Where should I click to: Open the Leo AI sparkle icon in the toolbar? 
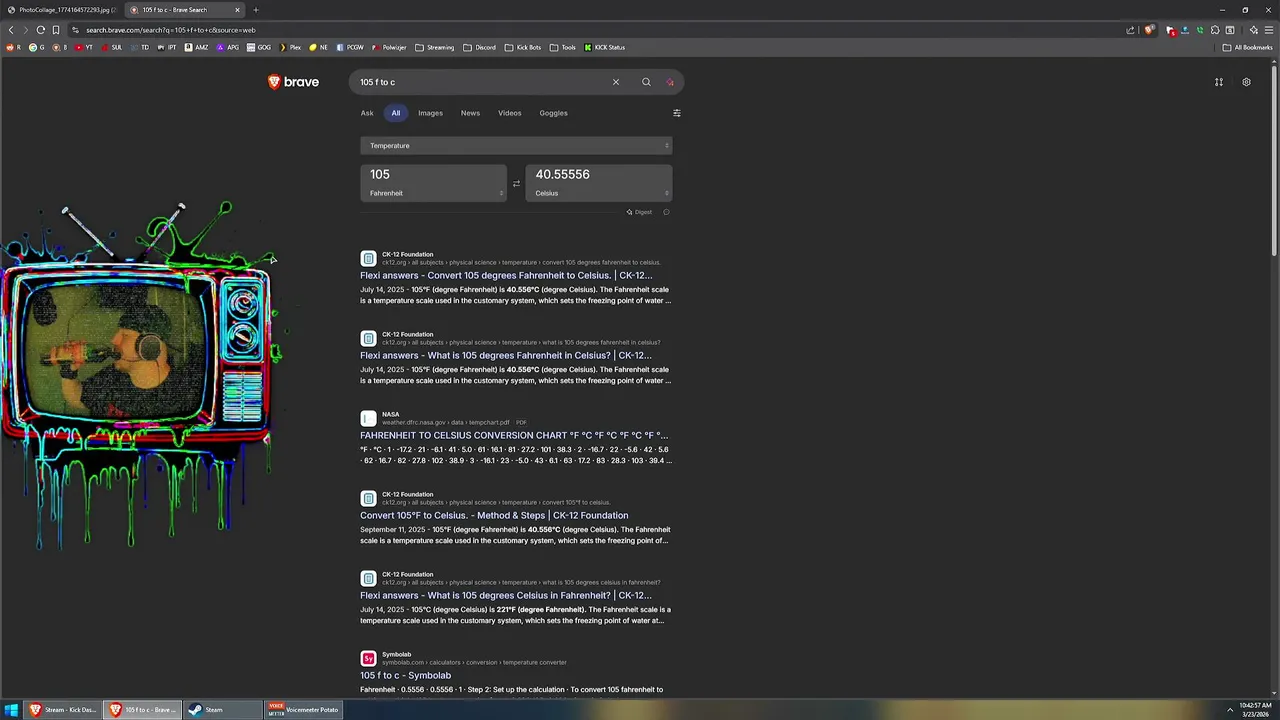point(1254,30)
